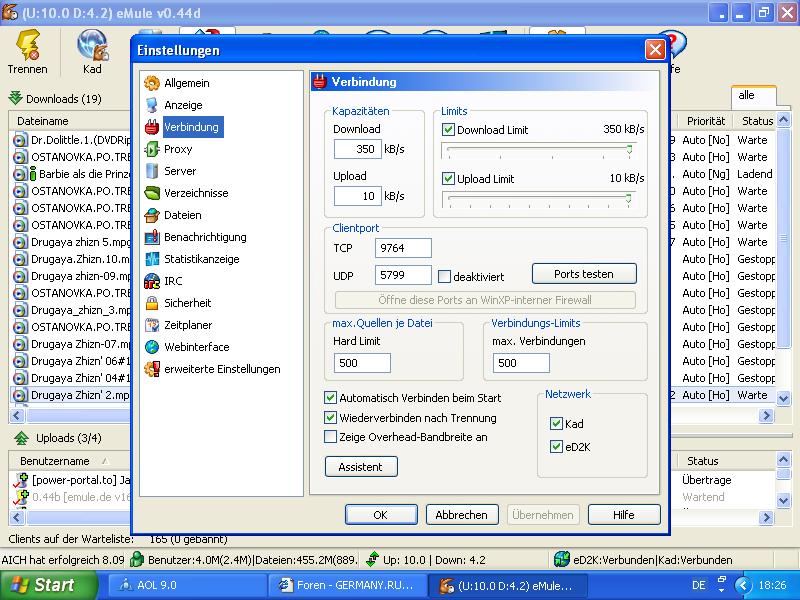The image size is (800, 600).
Task: Click the power-portal.to upload client icon
Action: (x=21, y=480)
